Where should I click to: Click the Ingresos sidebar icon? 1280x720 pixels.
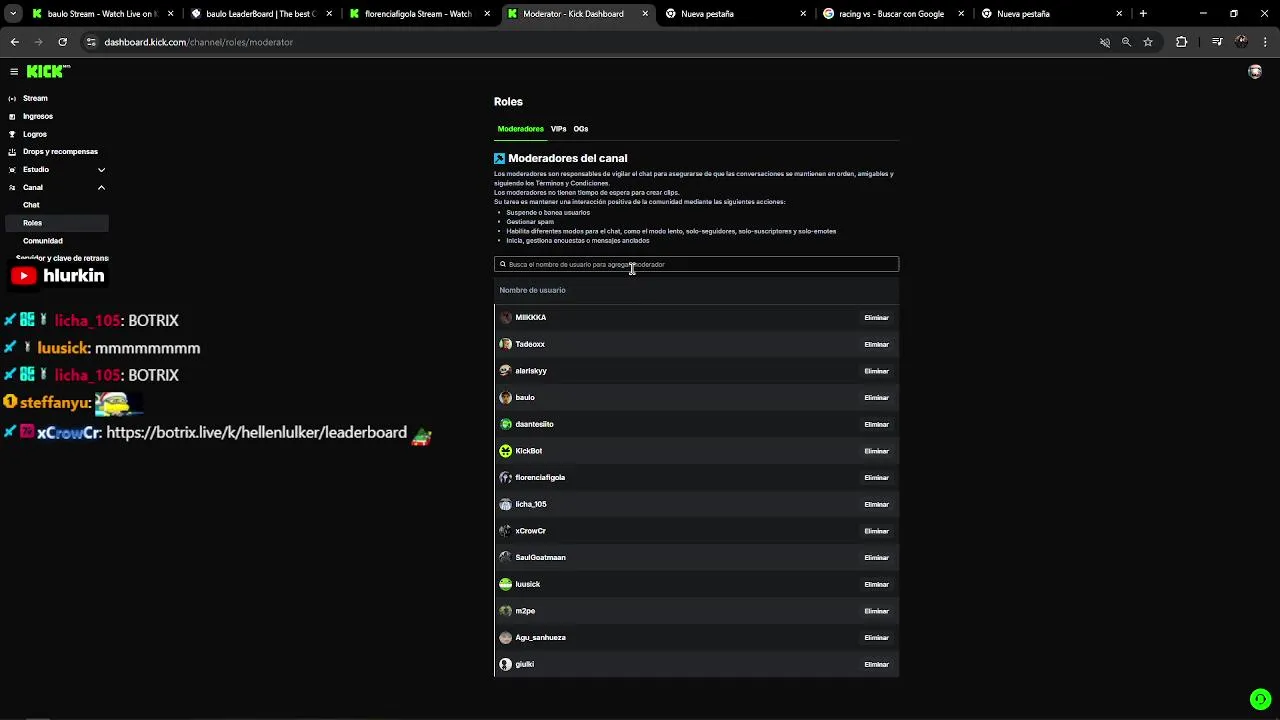[12, 116]
